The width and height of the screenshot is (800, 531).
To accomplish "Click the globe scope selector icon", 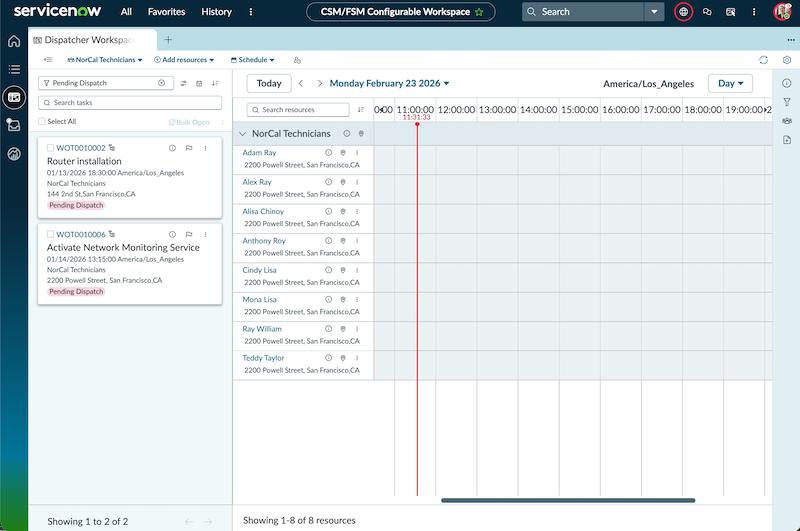I will 683,12.
